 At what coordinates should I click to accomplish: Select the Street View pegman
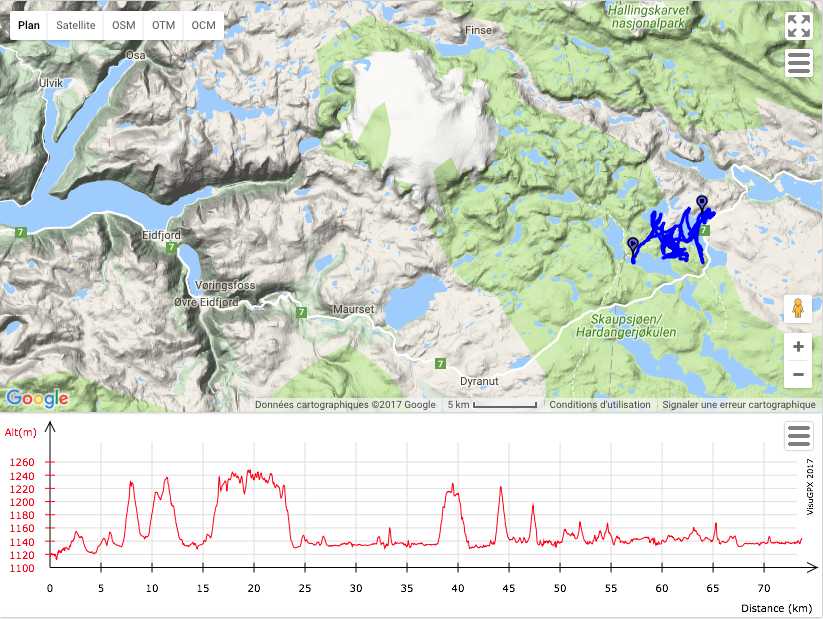click(798, 308)
